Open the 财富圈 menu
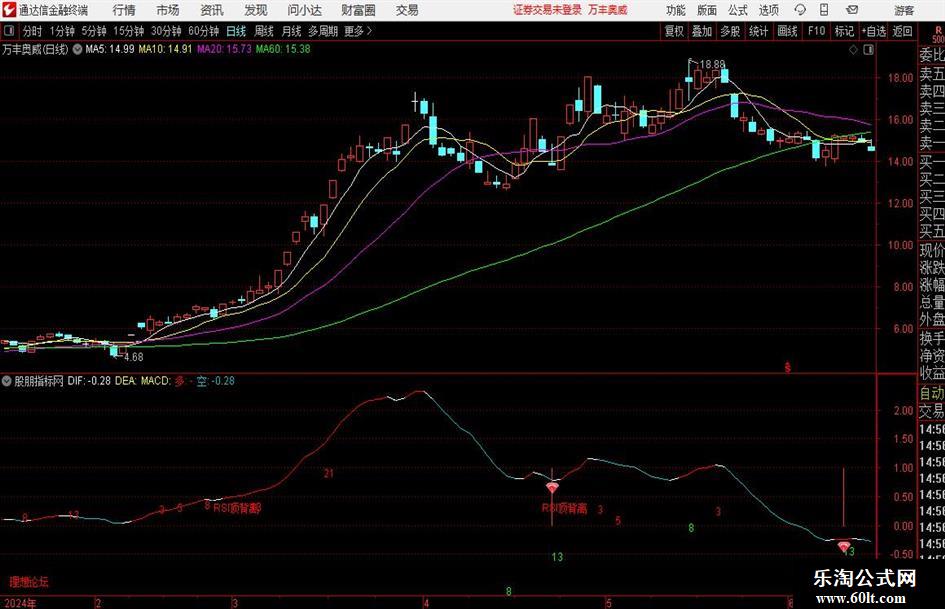945x609 pixels. pos(358,10)
